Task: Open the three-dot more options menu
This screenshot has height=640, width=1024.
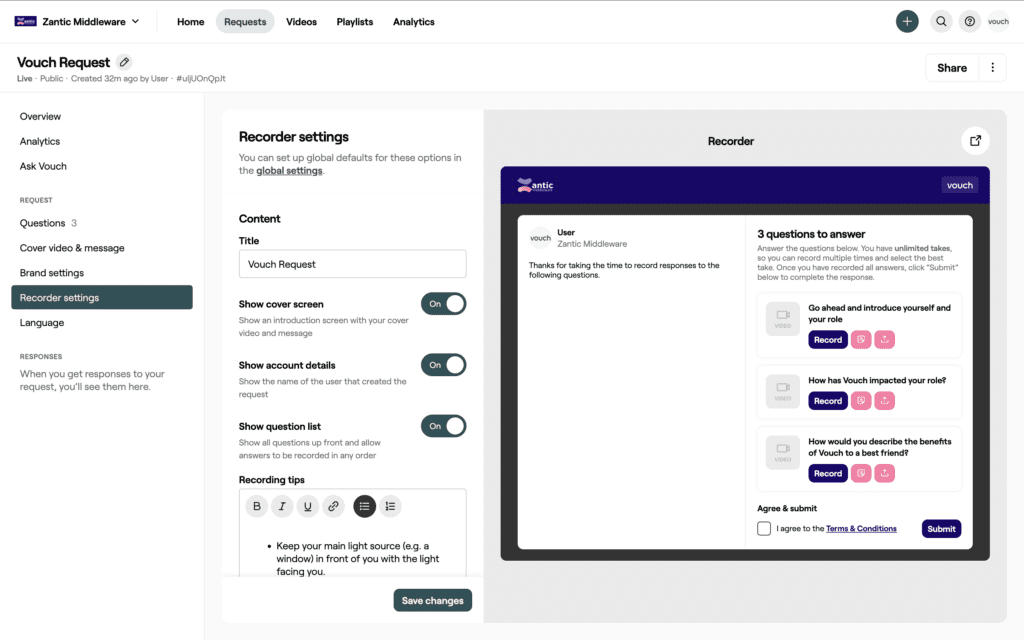Action: coord(993,68)
